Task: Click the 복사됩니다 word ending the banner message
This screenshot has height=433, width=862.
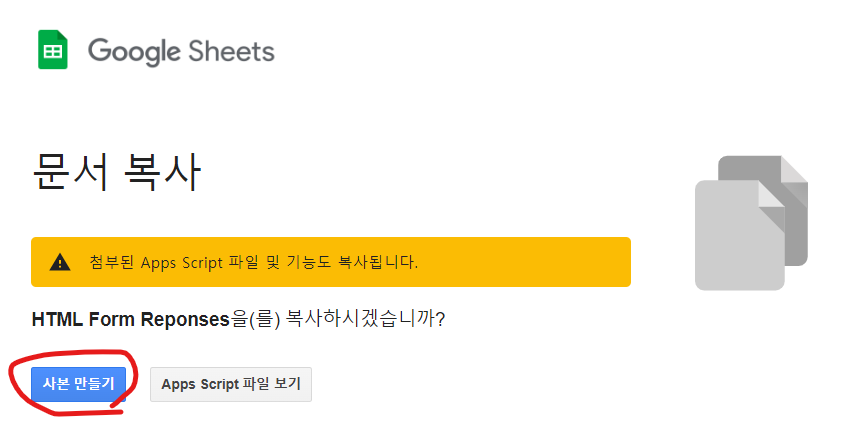Action: point(378,262)
